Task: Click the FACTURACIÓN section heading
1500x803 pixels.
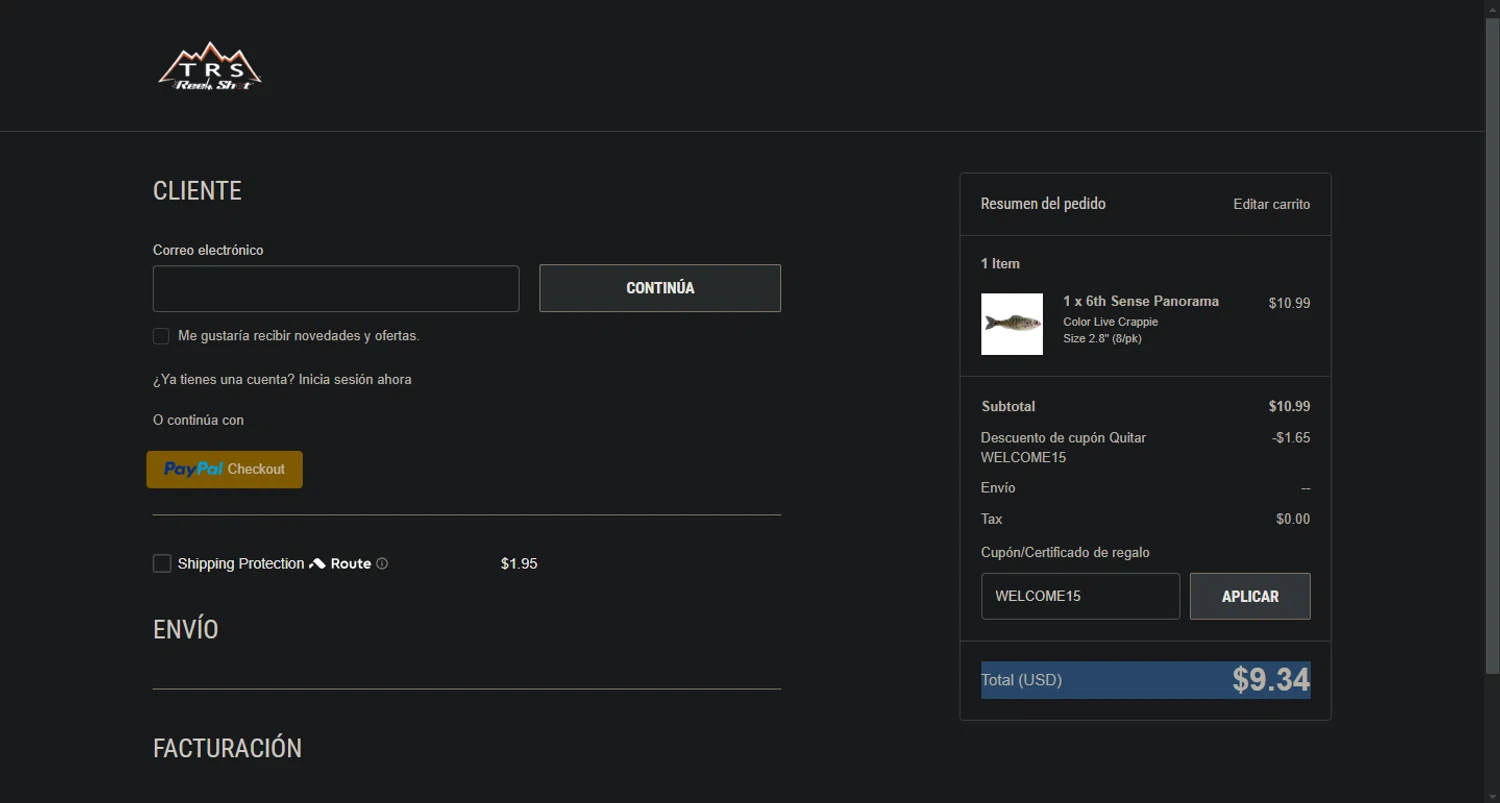Action: (x=228, y=749)
